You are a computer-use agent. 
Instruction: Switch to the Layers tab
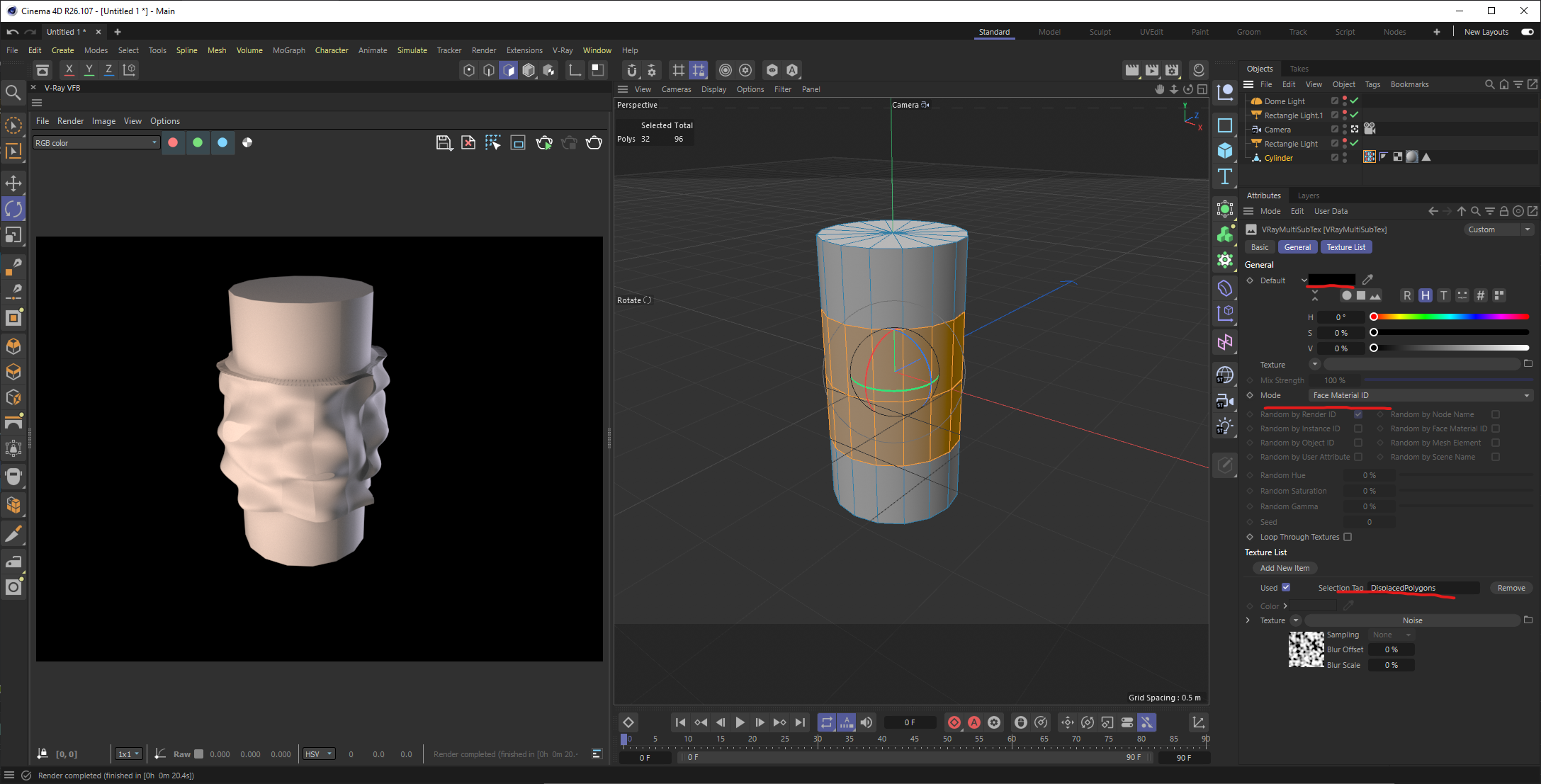pyautogui.click(x=1308, y=195)
